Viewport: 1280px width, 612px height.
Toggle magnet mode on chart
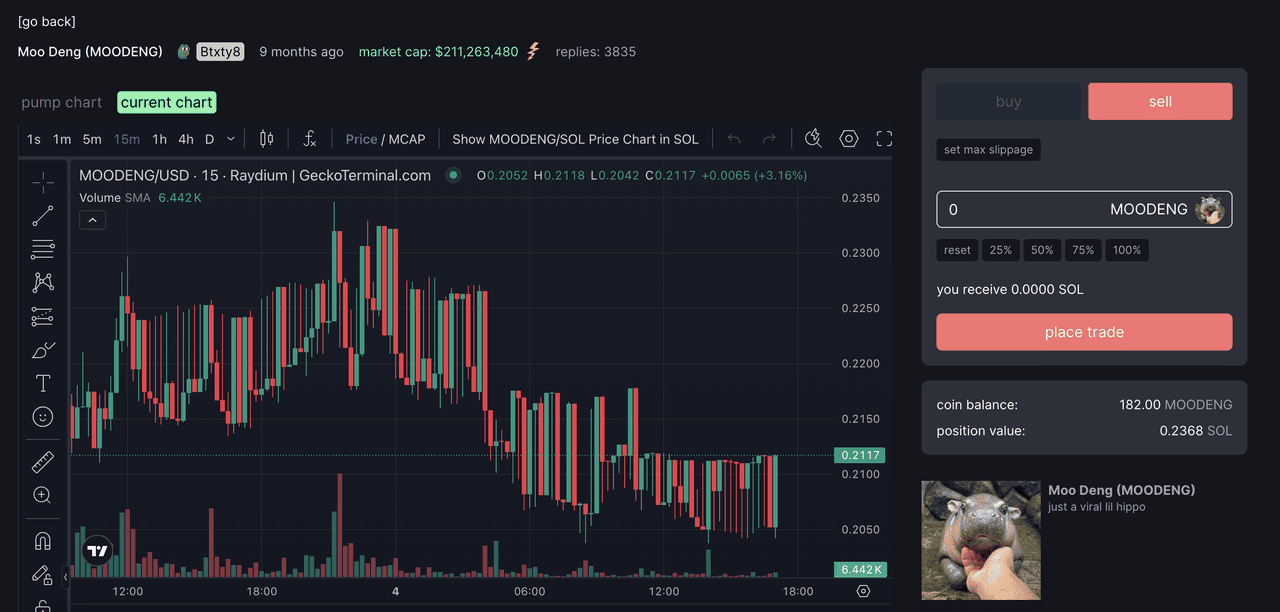tap(42, 541)
